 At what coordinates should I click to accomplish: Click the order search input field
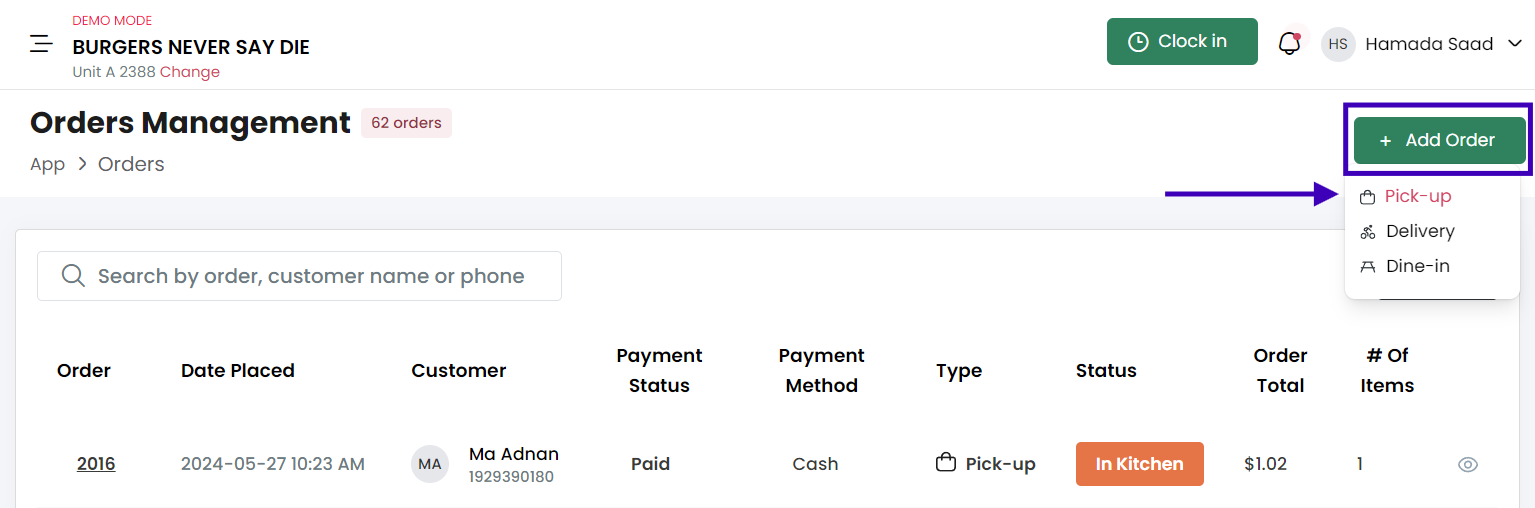click(299, 276)
